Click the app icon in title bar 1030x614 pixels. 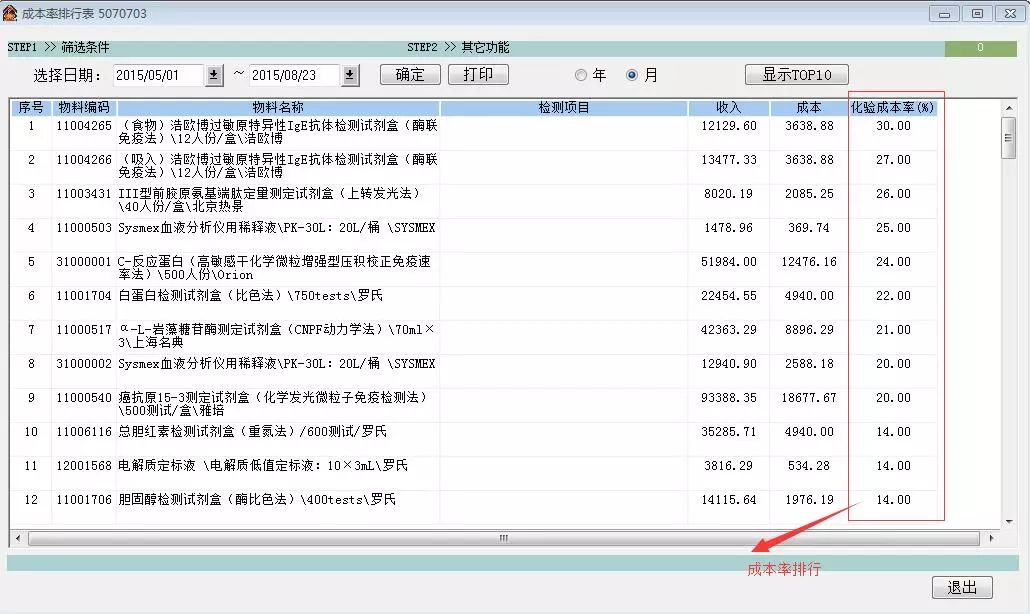pos(10,13)
